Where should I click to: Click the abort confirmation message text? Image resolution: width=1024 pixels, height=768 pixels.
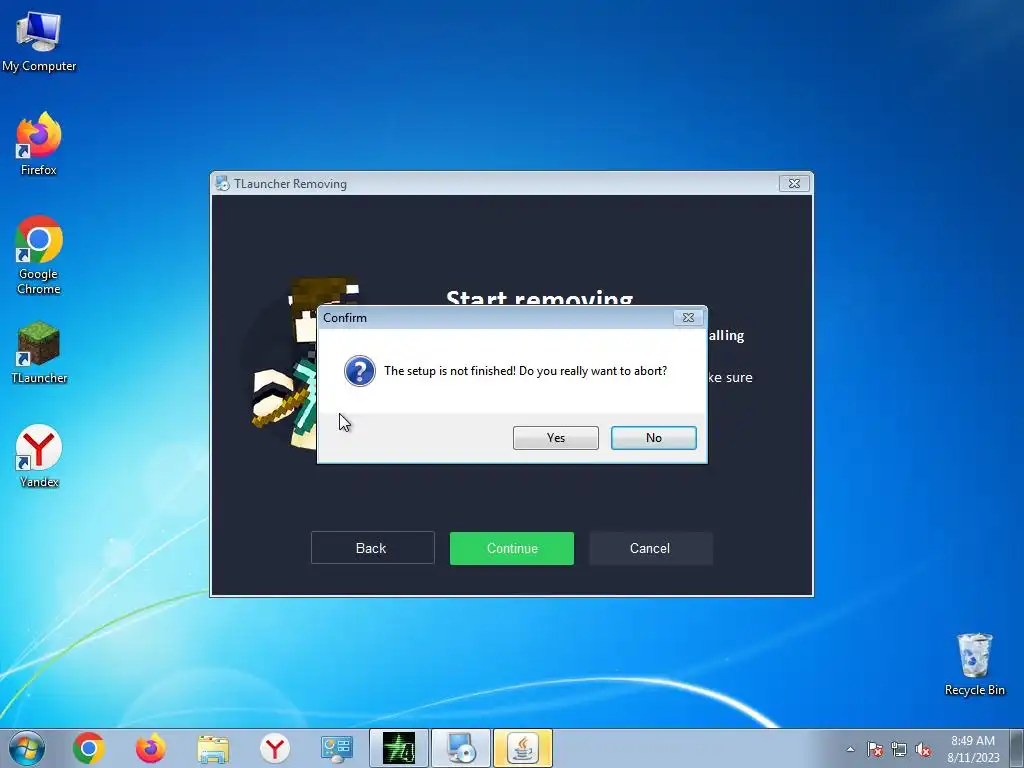coord(526,371)
